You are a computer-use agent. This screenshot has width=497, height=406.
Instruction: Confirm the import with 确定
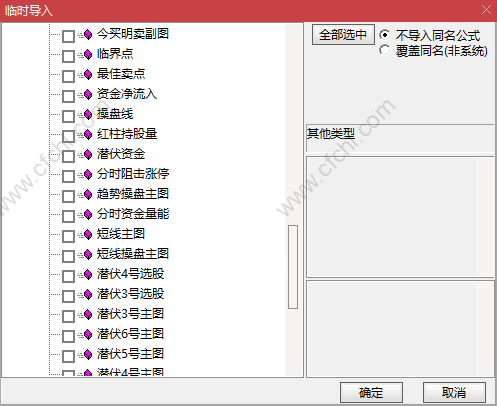click(371, 392)
